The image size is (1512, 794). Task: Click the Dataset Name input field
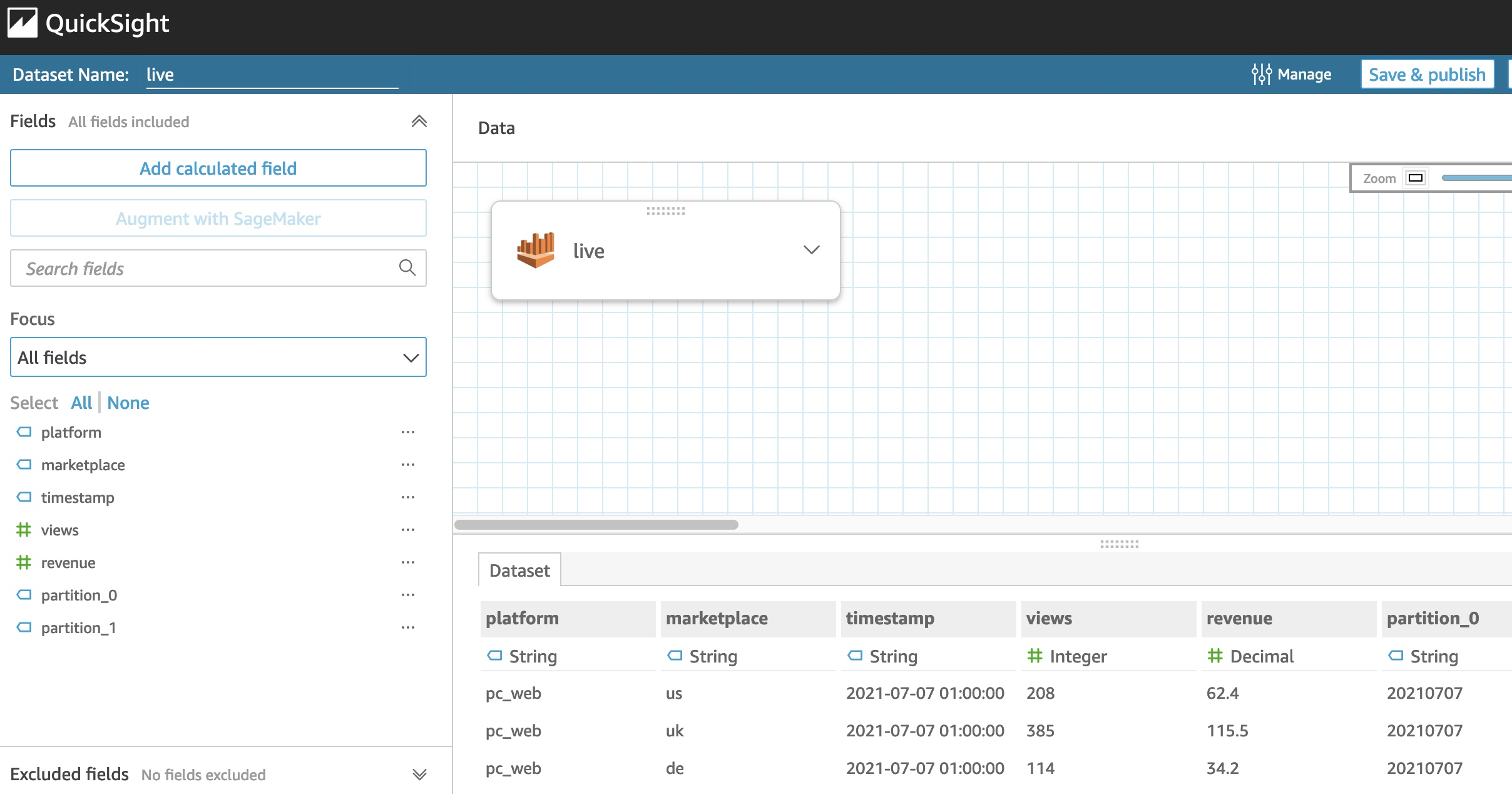(272, 75)
